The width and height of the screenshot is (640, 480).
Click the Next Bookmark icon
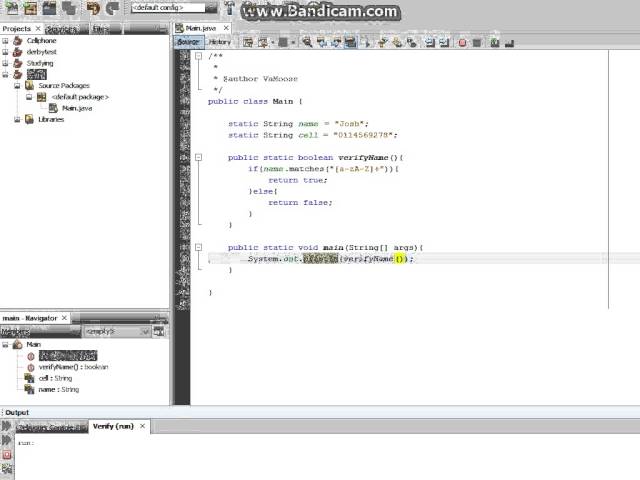[397, 42]
